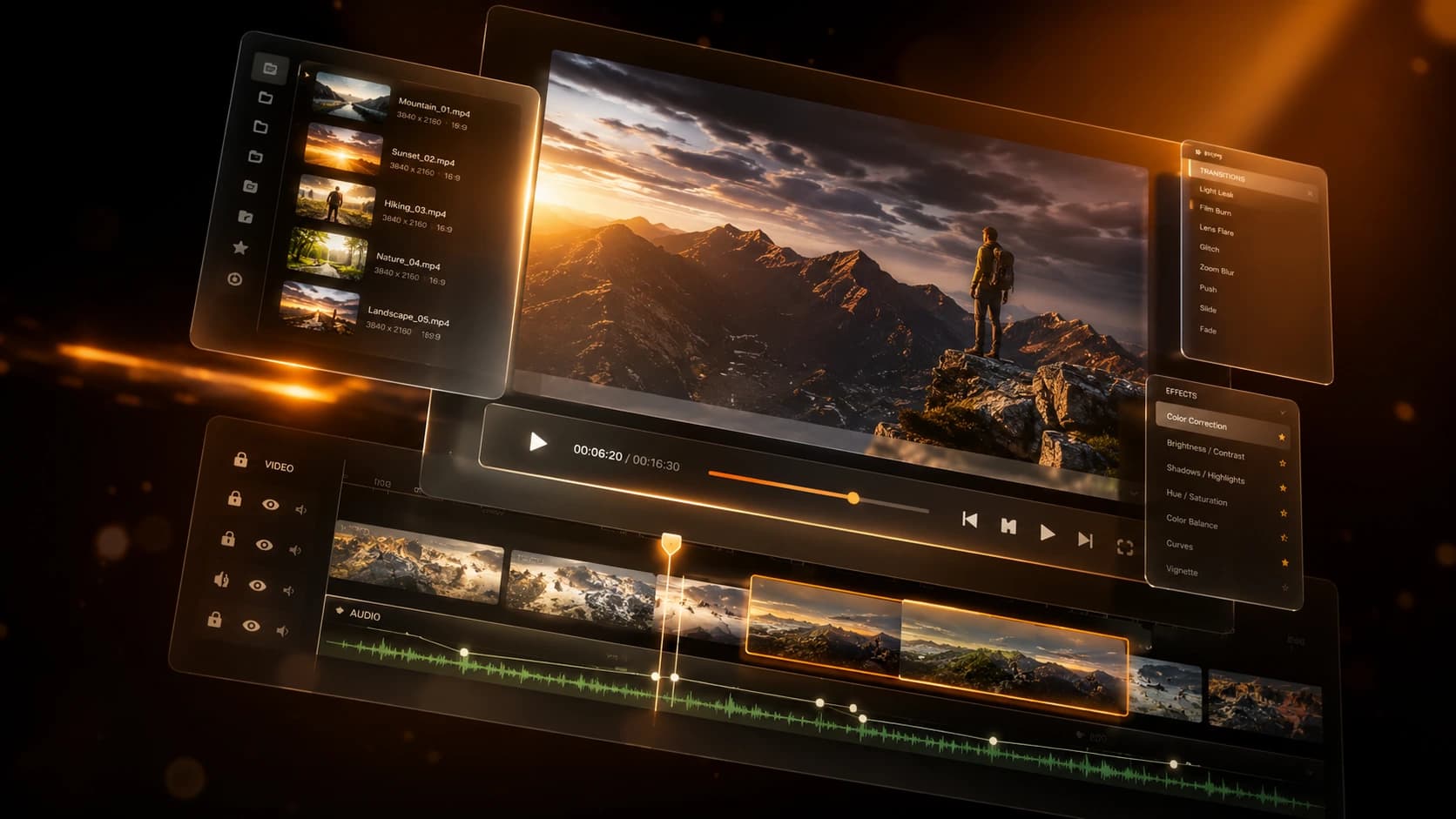Image resolution: width=1456 pixels, height=819 pixels.
Task: Open the music folder icon above the star
Action: pyautogui.click(x=246, y=217)
